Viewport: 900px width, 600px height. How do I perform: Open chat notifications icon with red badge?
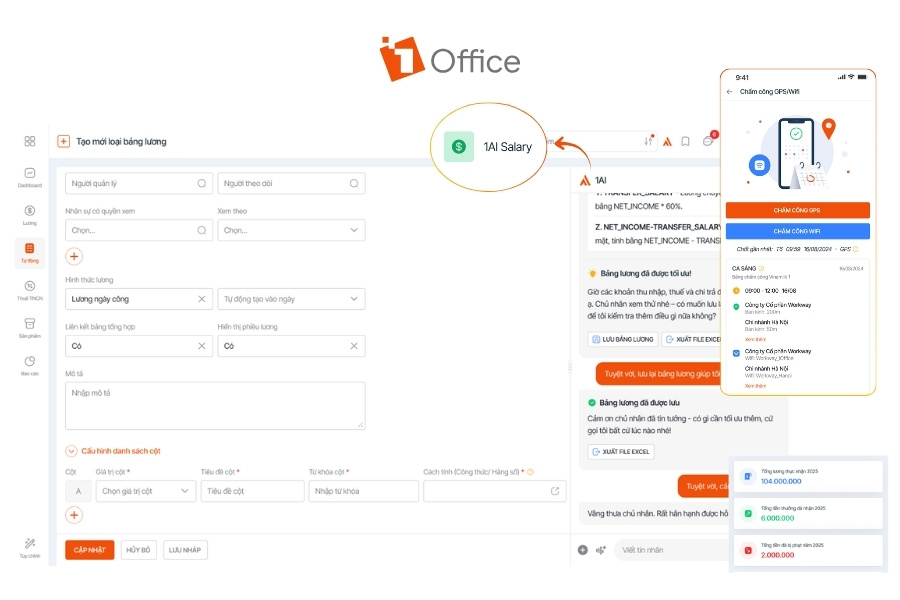click(709, 140)
